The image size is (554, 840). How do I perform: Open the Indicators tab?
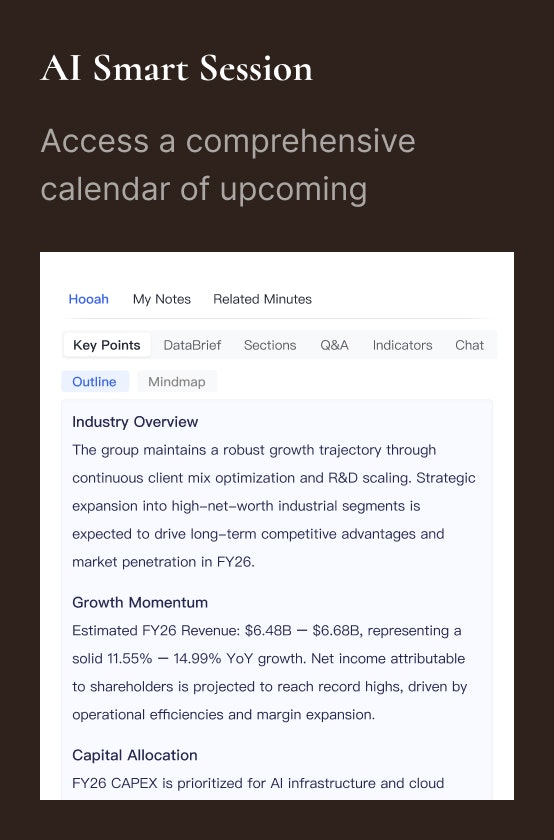point(402,345)
